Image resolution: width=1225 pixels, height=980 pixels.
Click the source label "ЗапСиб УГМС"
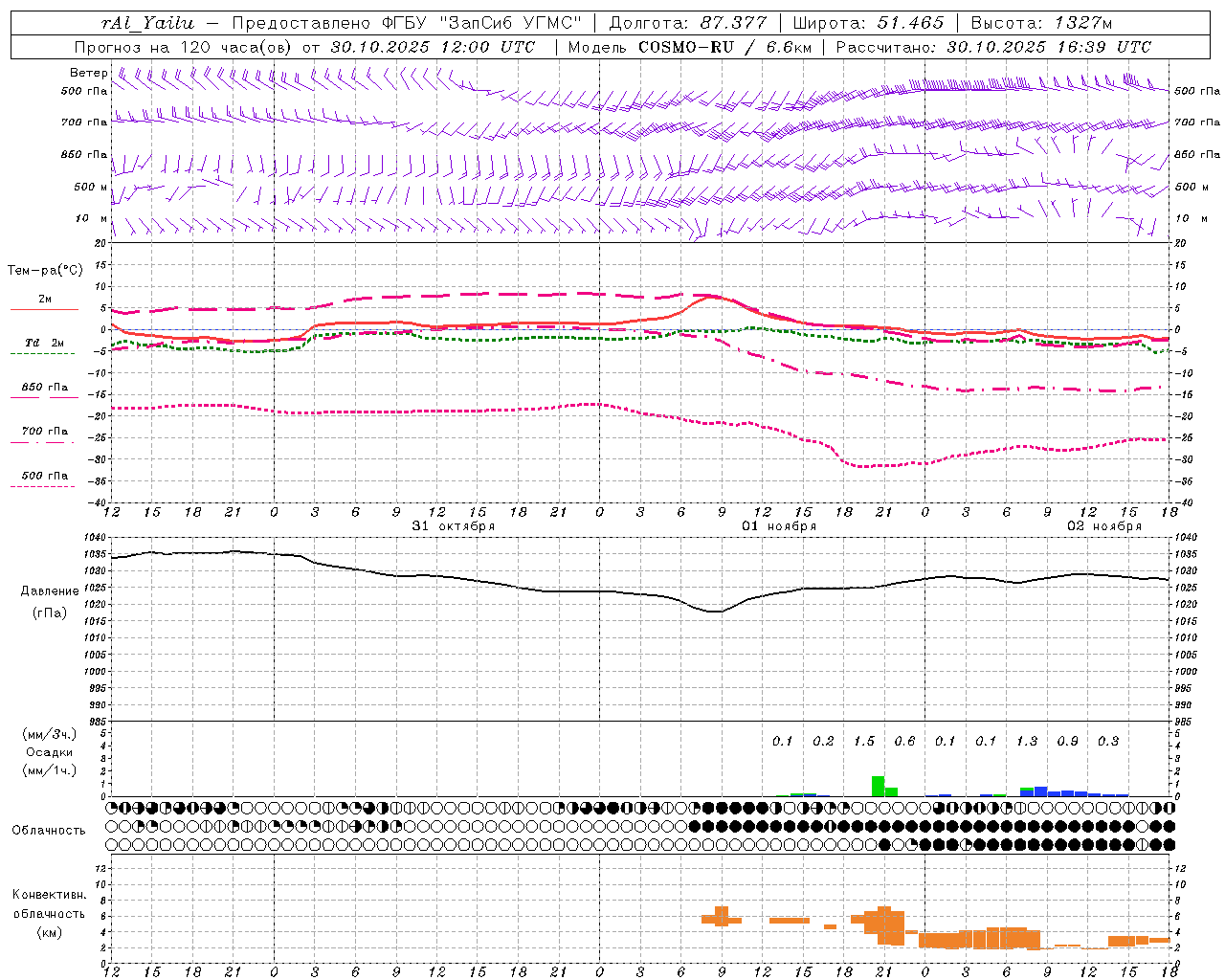509,23
